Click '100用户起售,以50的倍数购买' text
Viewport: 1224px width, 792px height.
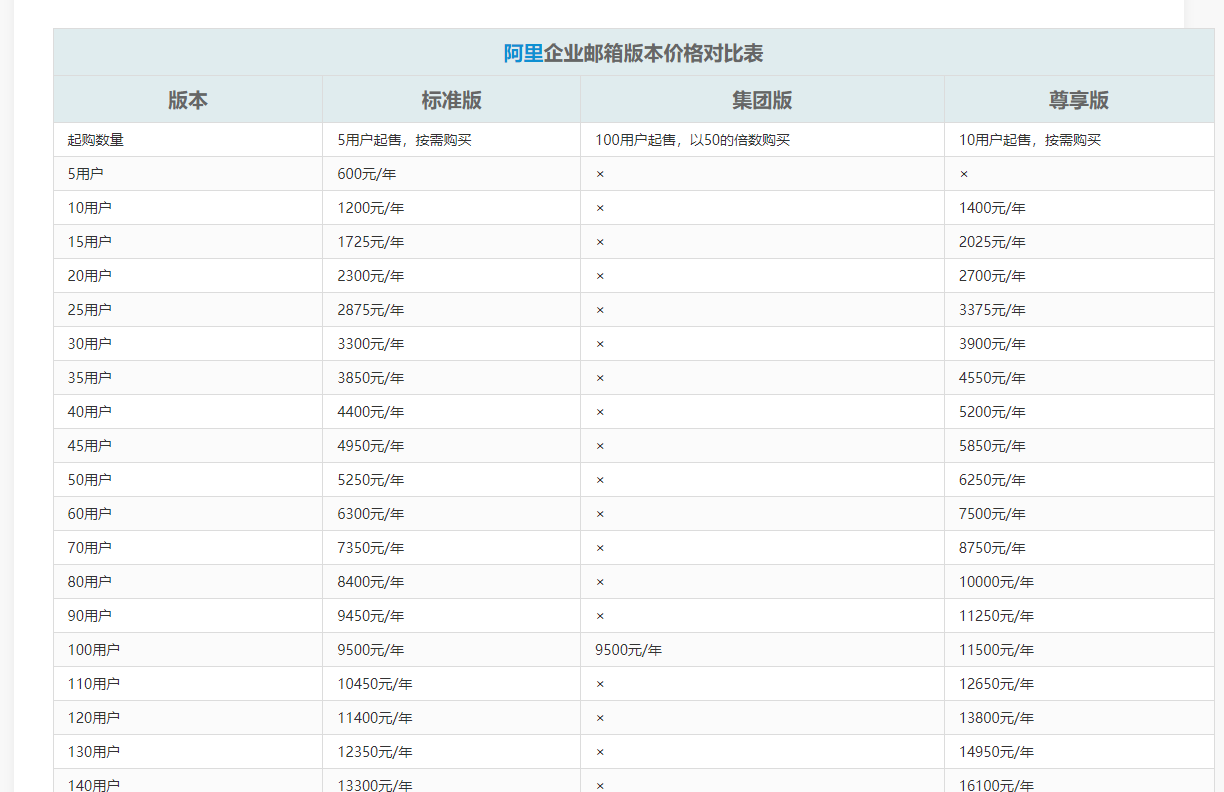pyautogui.click(x=692, y=140)
